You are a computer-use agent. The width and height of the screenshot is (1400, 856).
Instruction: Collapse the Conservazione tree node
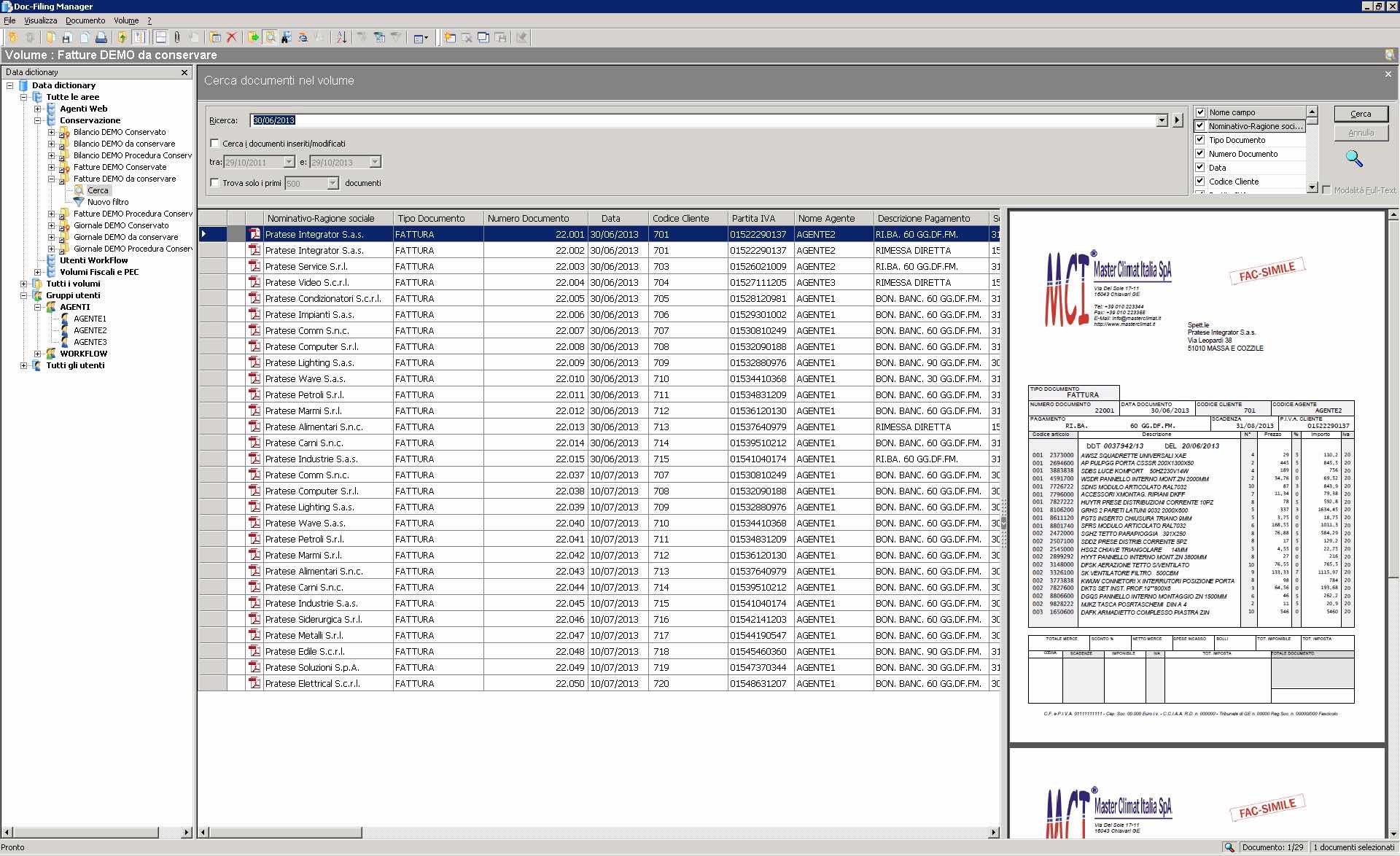[x=38, y=120]
